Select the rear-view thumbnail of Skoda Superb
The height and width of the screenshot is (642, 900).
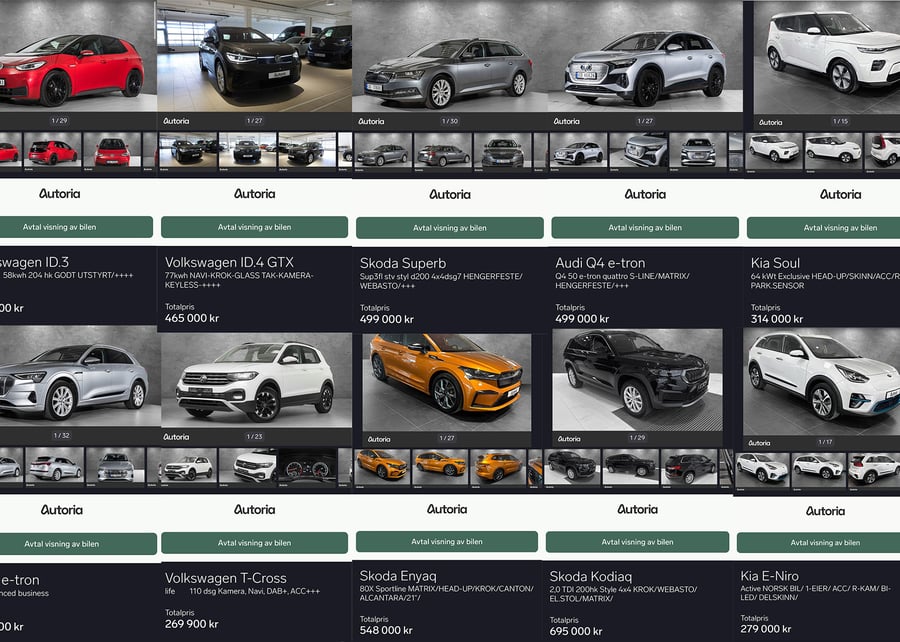(443, 152)
